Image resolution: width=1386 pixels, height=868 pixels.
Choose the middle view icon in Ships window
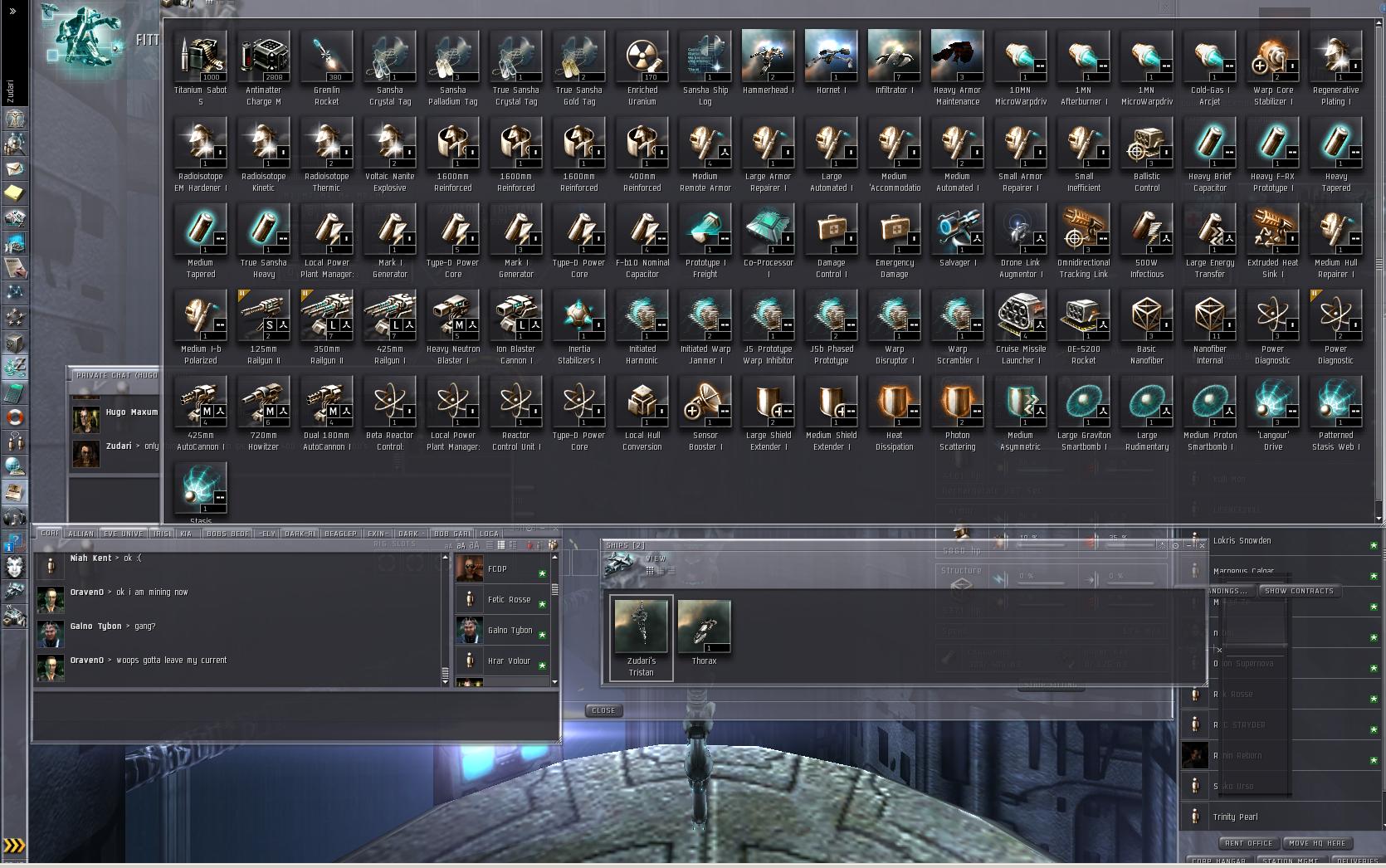click(x=661, y=570)
